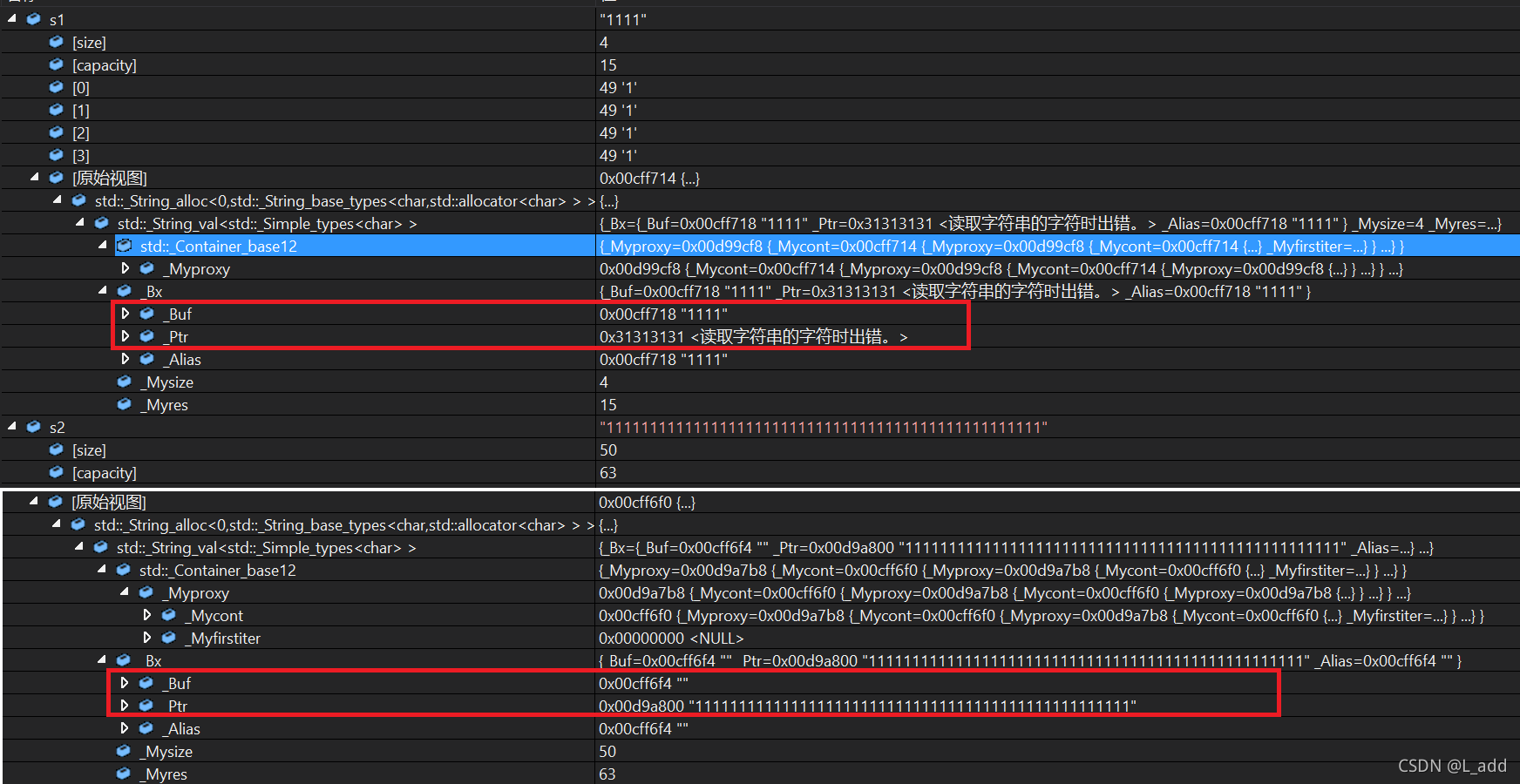Click the cube icon of element [2]
The width and height of the screenshot is (1520, 784).
point(57,132)
